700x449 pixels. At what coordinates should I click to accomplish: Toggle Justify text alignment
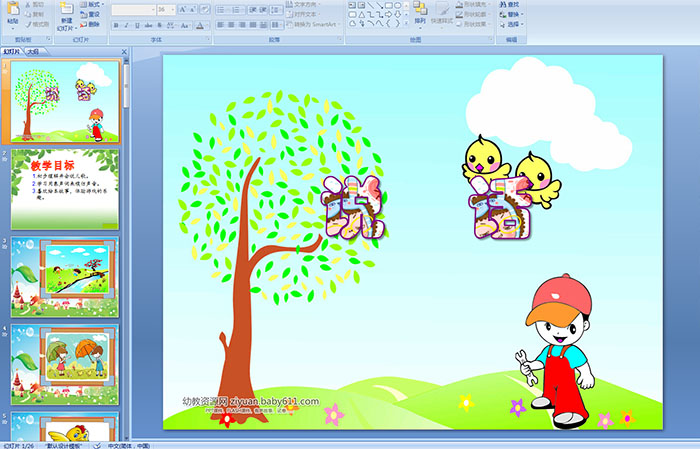coord(253,25)
